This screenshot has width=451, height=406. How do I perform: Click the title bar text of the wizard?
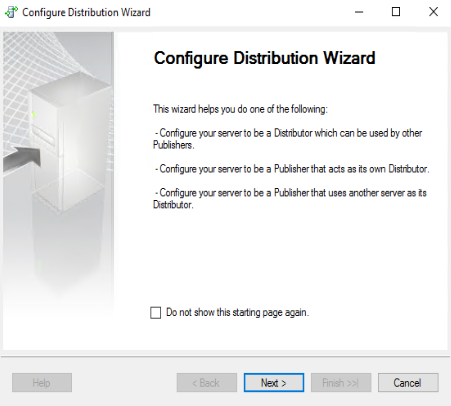(x=86, y=12)
